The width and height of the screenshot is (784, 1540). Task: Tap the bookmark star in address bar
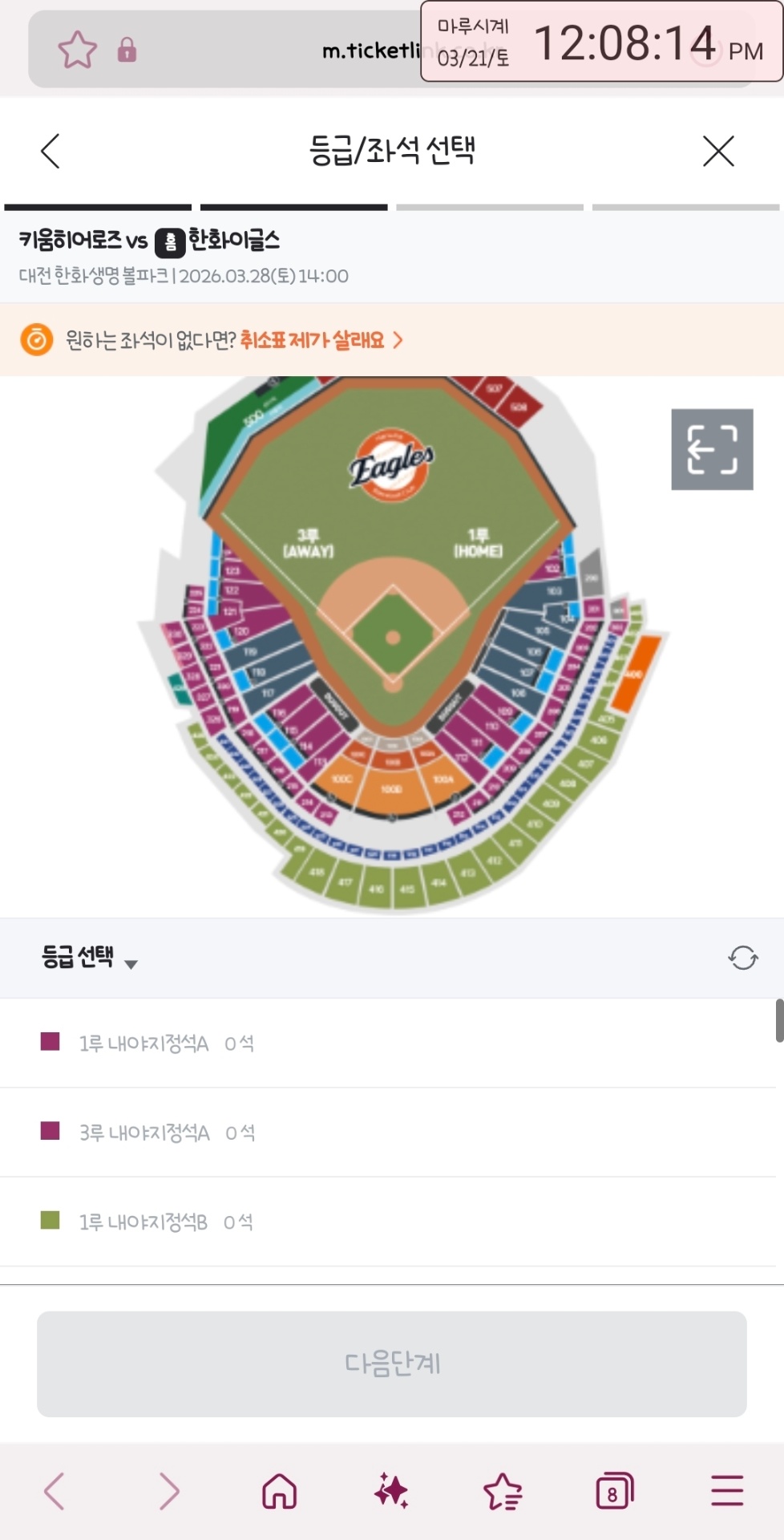point(78,50)
